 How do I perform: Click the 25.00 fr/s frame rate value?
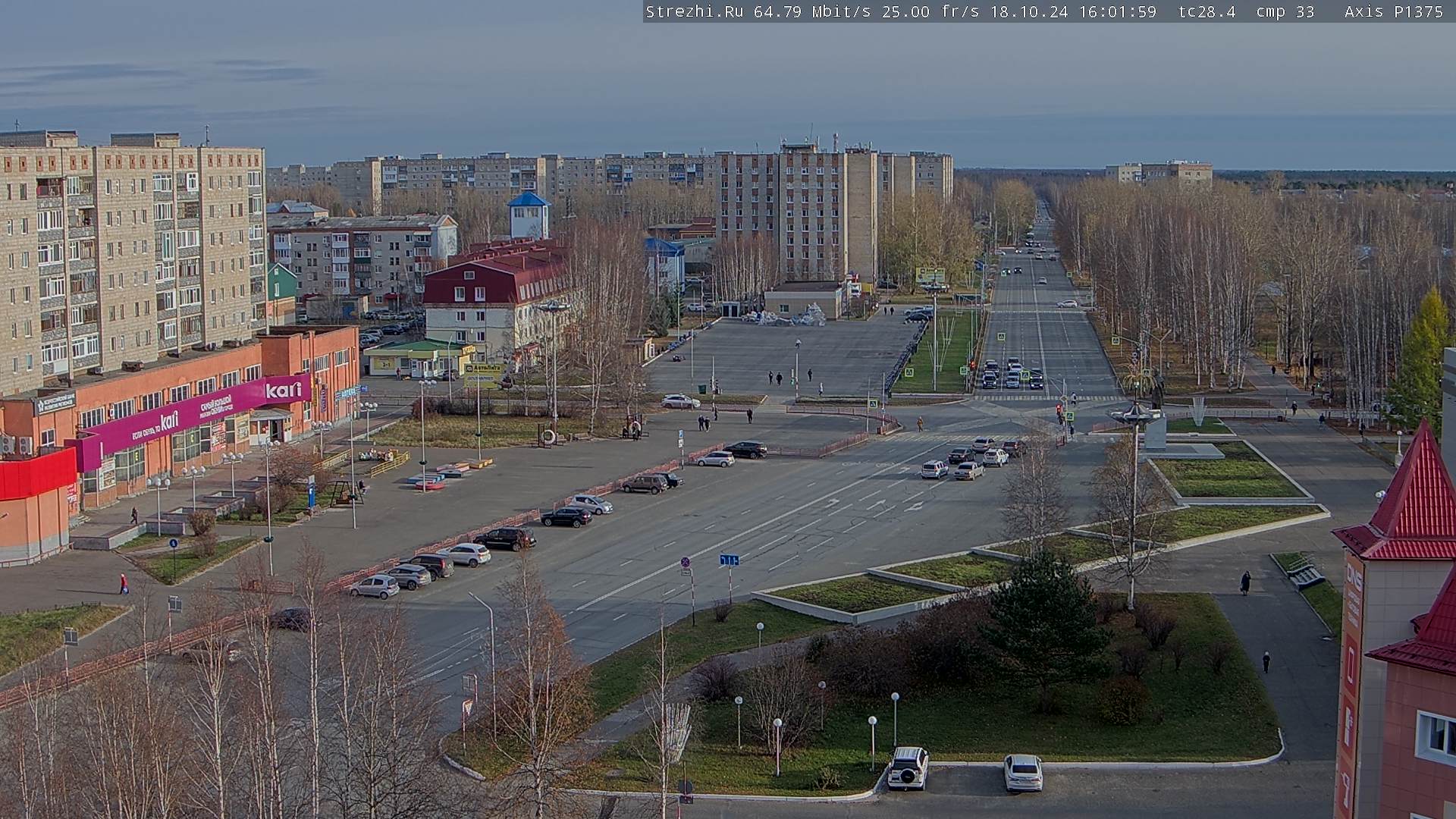pyautogui.click(x=932, y=11)
